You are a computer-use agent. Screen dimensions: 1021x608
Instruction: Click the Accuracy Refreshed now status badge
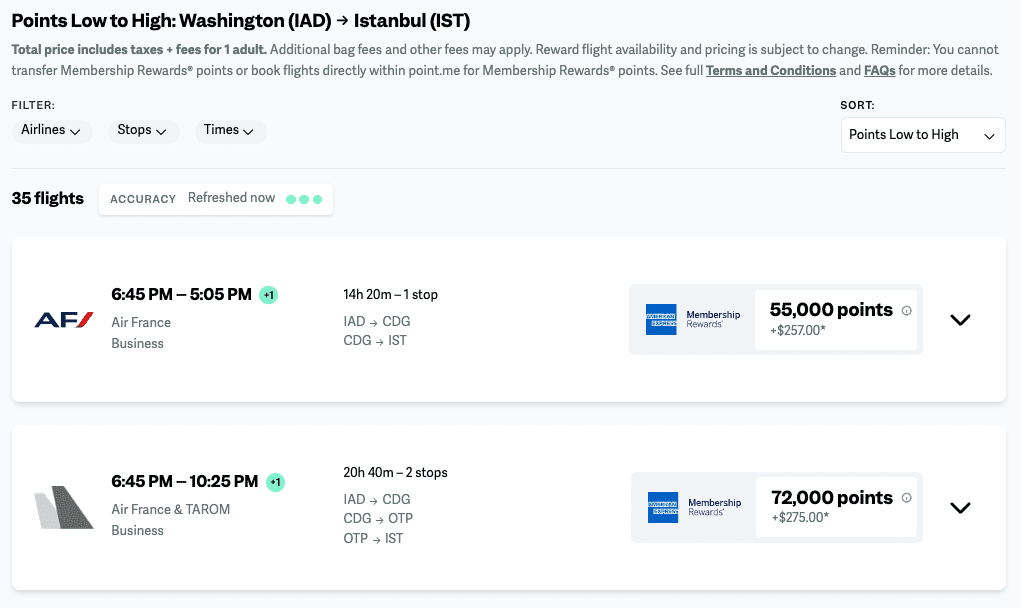215,199
